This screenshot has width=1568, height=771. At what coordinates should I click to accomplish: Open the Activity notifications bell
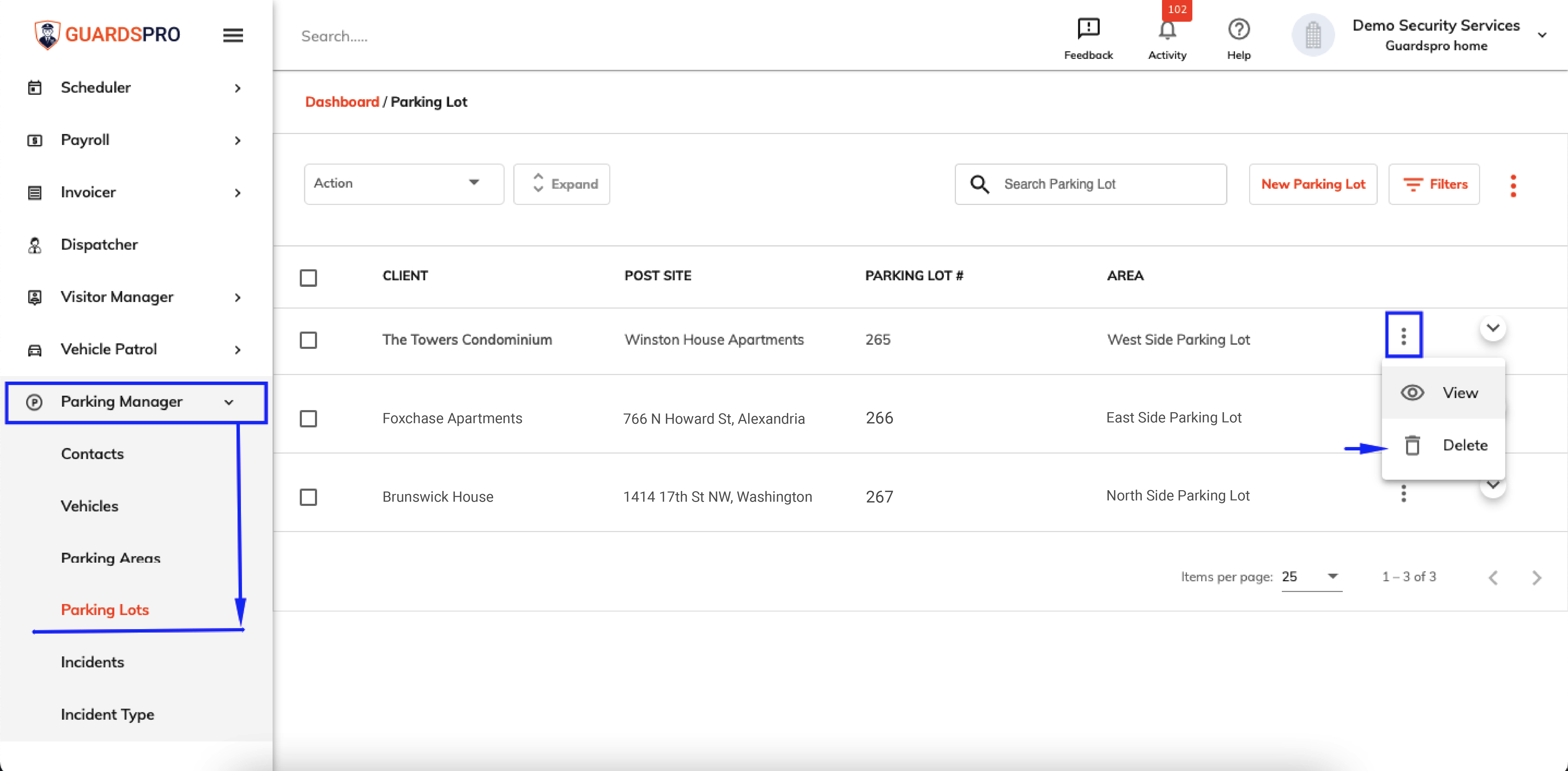pos(1167,29)
